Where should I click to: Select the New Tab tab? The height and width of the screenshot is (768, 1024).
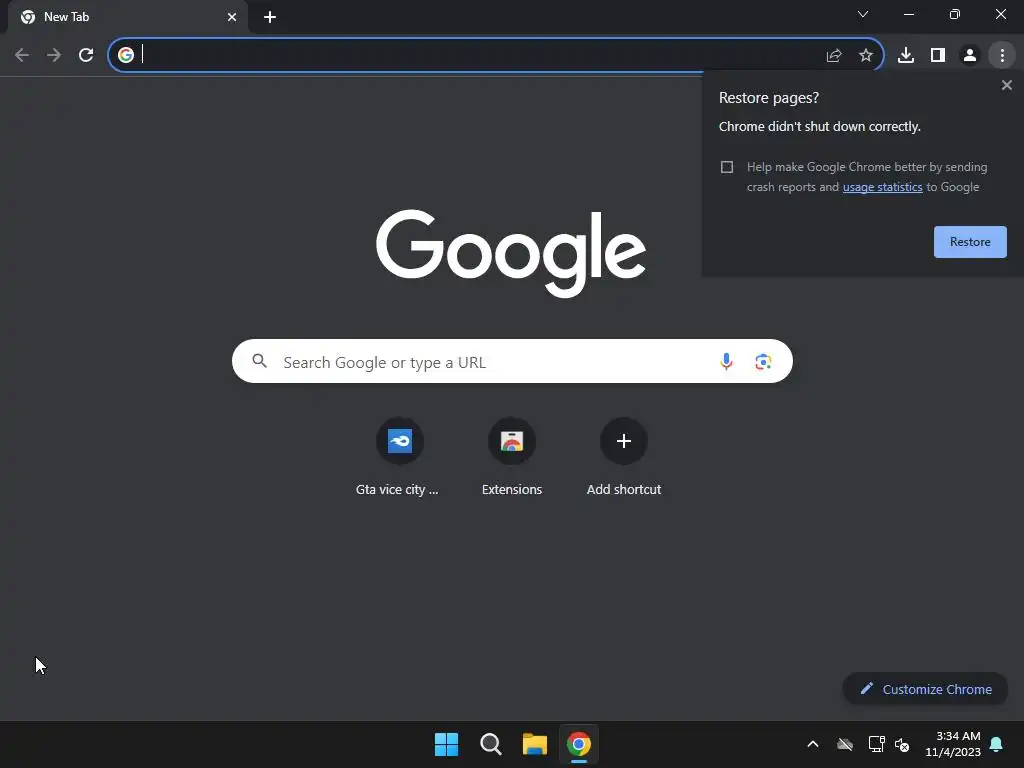coord(128,17)
